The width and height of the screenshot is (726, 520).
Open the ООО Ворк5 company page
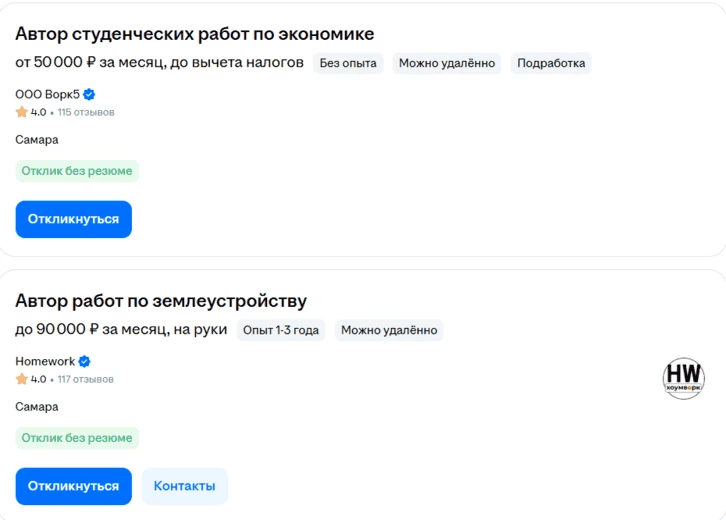pos(47,94)
